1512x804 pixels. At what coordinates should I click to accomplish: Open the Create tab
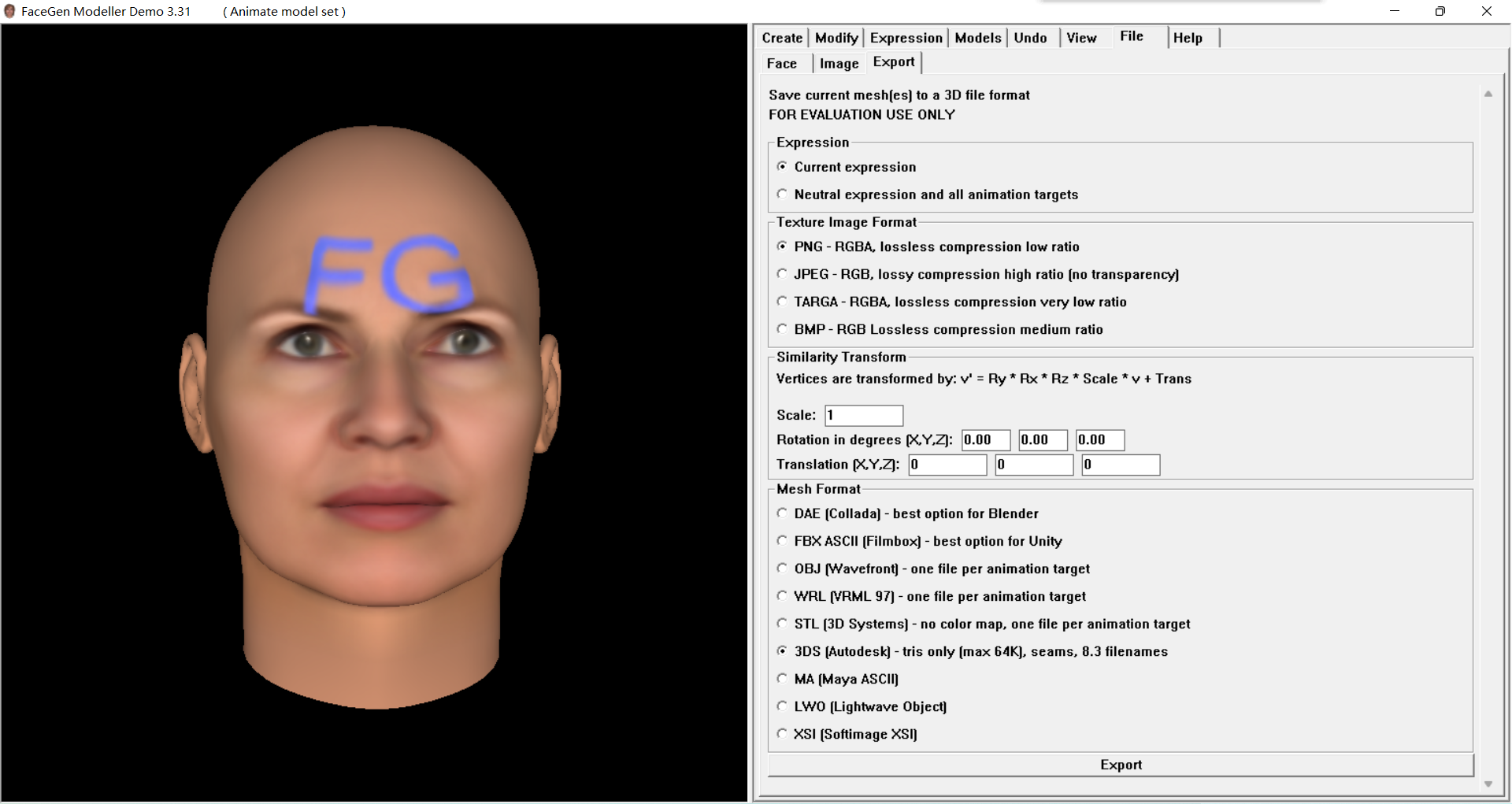(782, 38)
